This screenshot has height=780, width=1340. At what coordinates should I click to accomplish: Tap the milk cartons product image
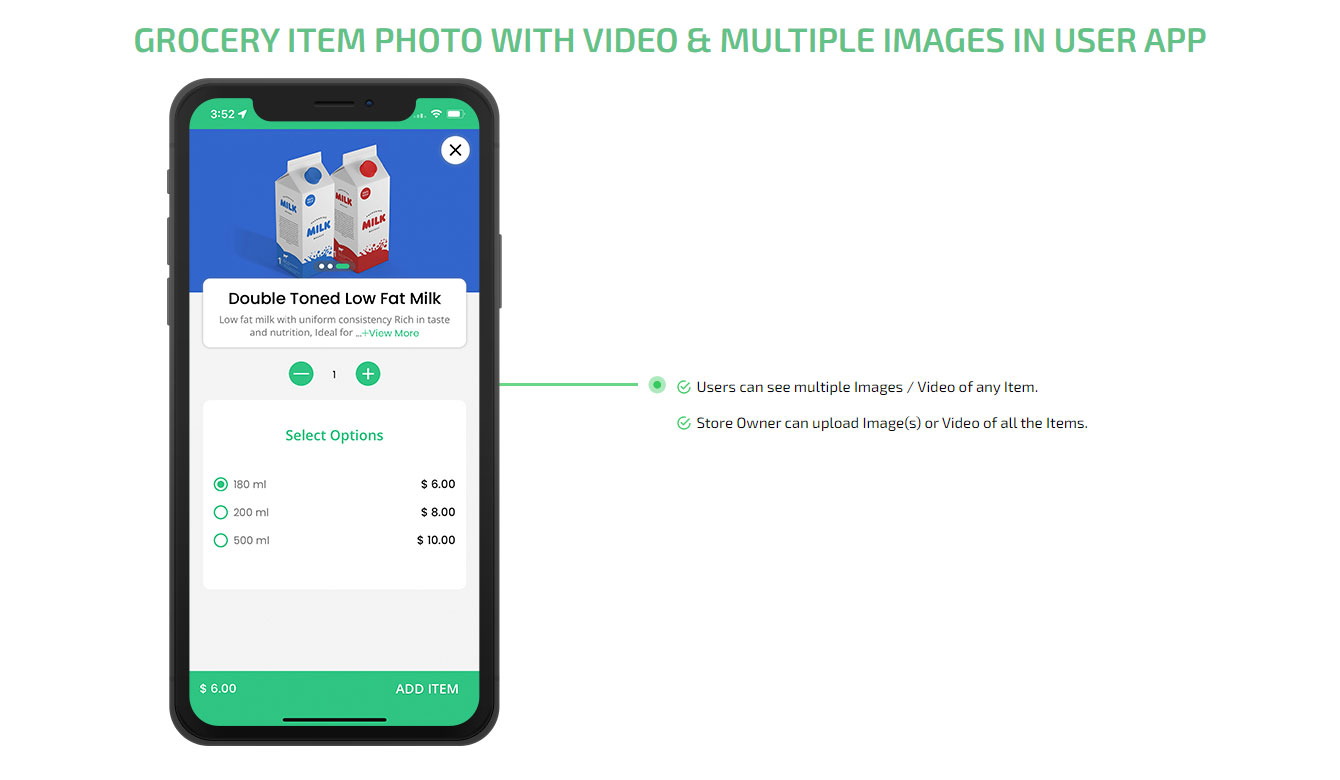point(332,210)
